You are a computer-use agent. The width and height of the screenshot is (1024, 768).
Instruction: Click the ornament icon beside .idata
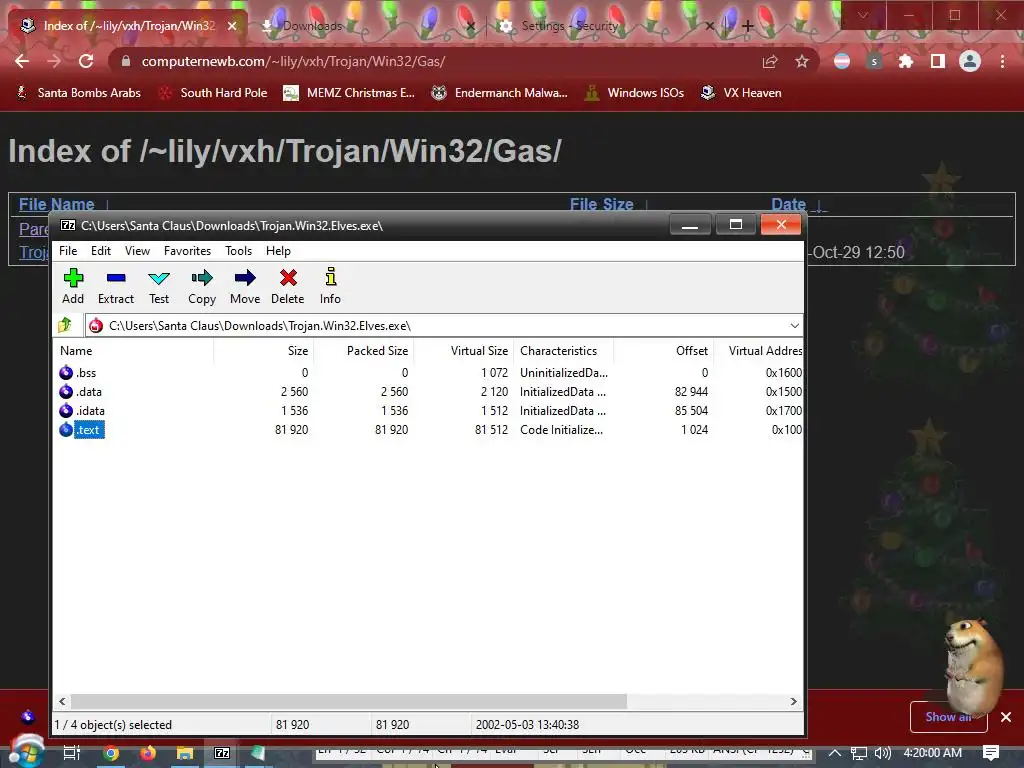coord(66,410)
